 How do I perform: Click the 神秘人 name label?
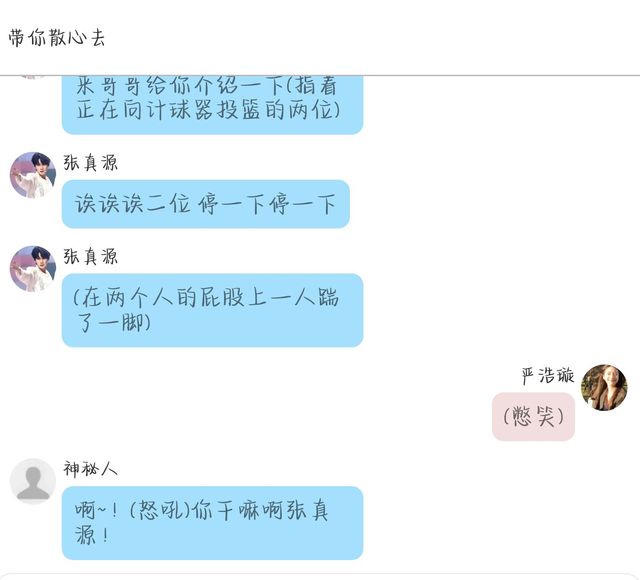coord(91,469)
